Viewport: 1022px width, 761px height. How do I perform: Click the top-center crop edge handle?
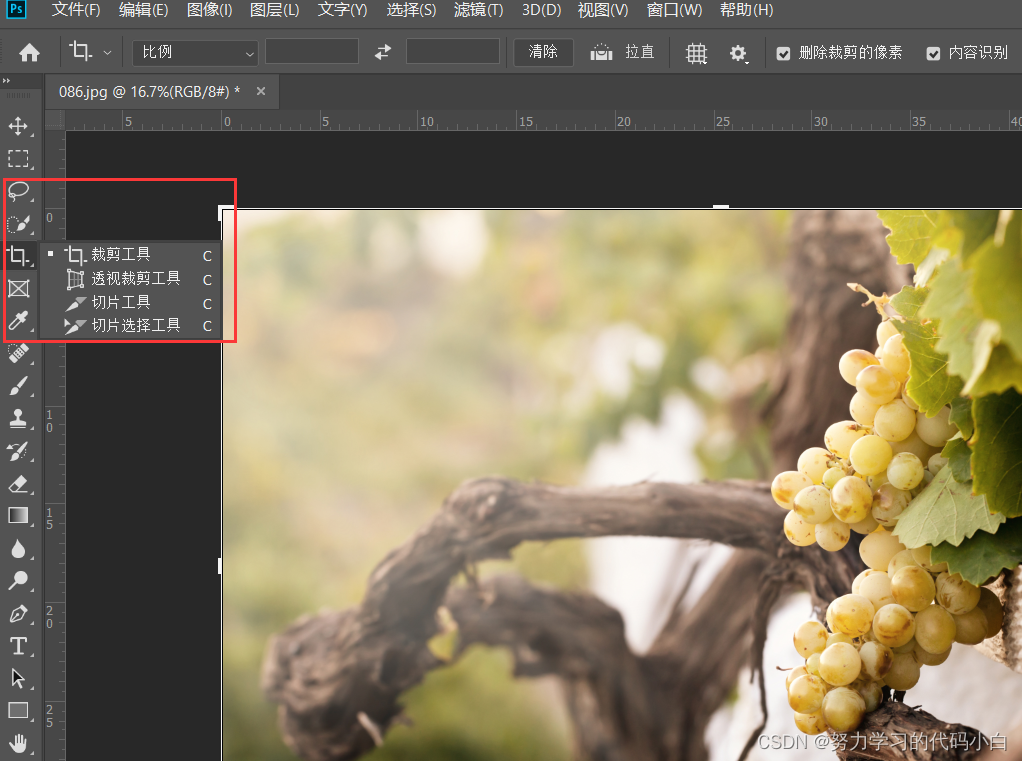tap(720, 207)
